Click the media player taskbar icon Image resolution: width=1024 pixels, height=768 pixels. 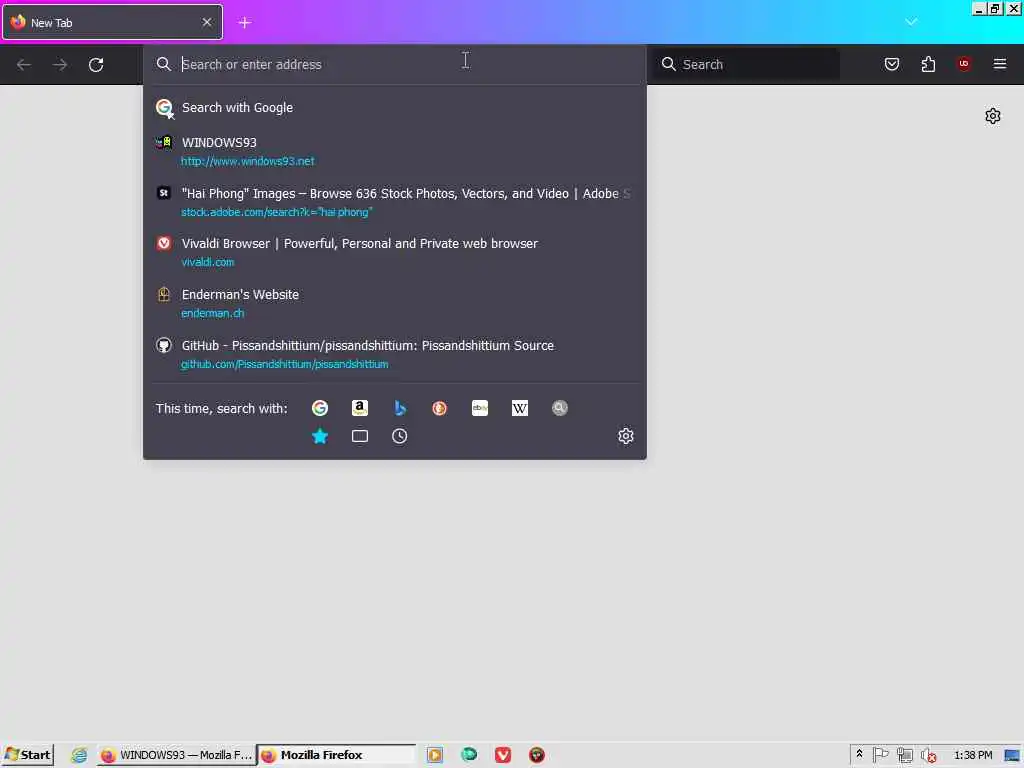pyautogui.click(x=435, y=755)
